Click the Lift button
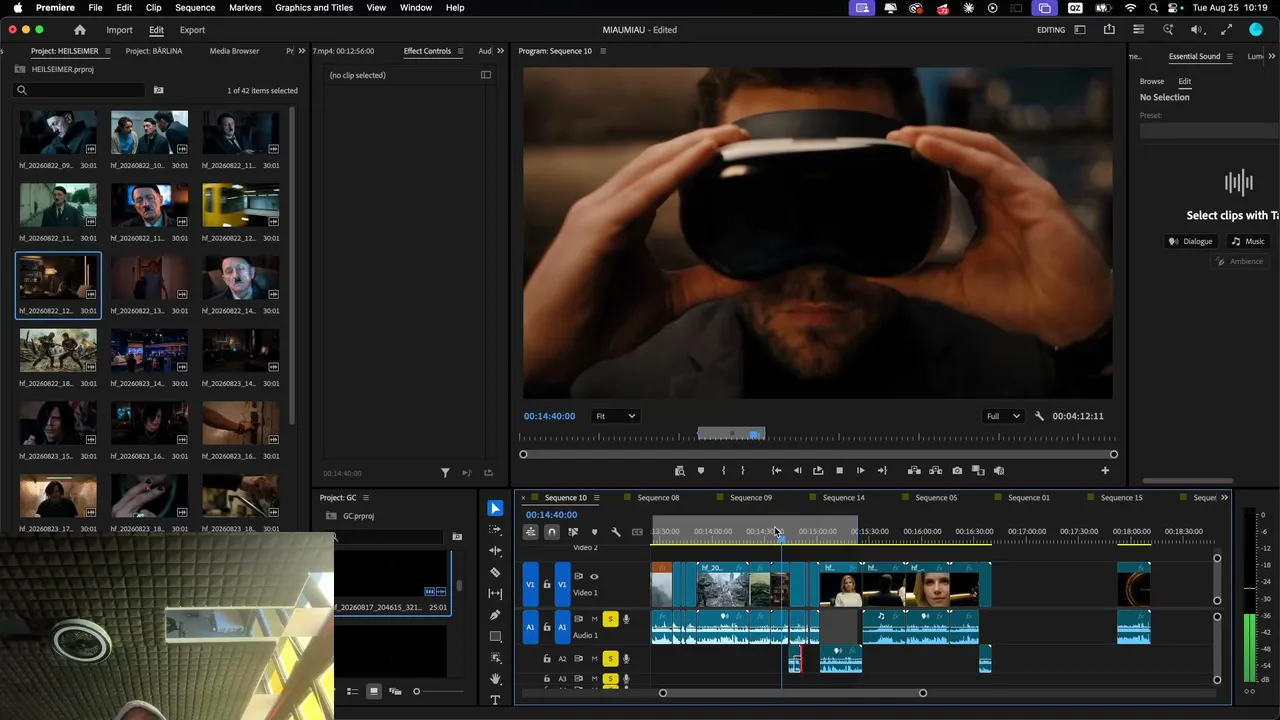The height and width of the screenshot is (720, 1280). point(914,470)
